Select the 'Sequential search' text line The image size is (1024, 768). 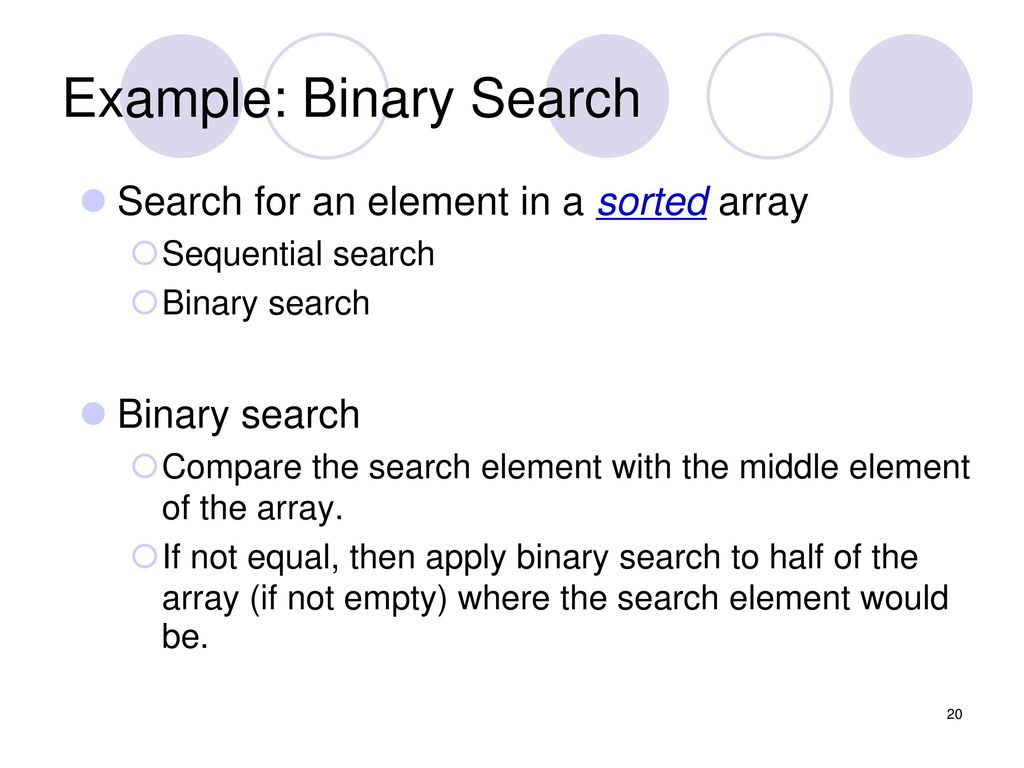tap(298, 253)
